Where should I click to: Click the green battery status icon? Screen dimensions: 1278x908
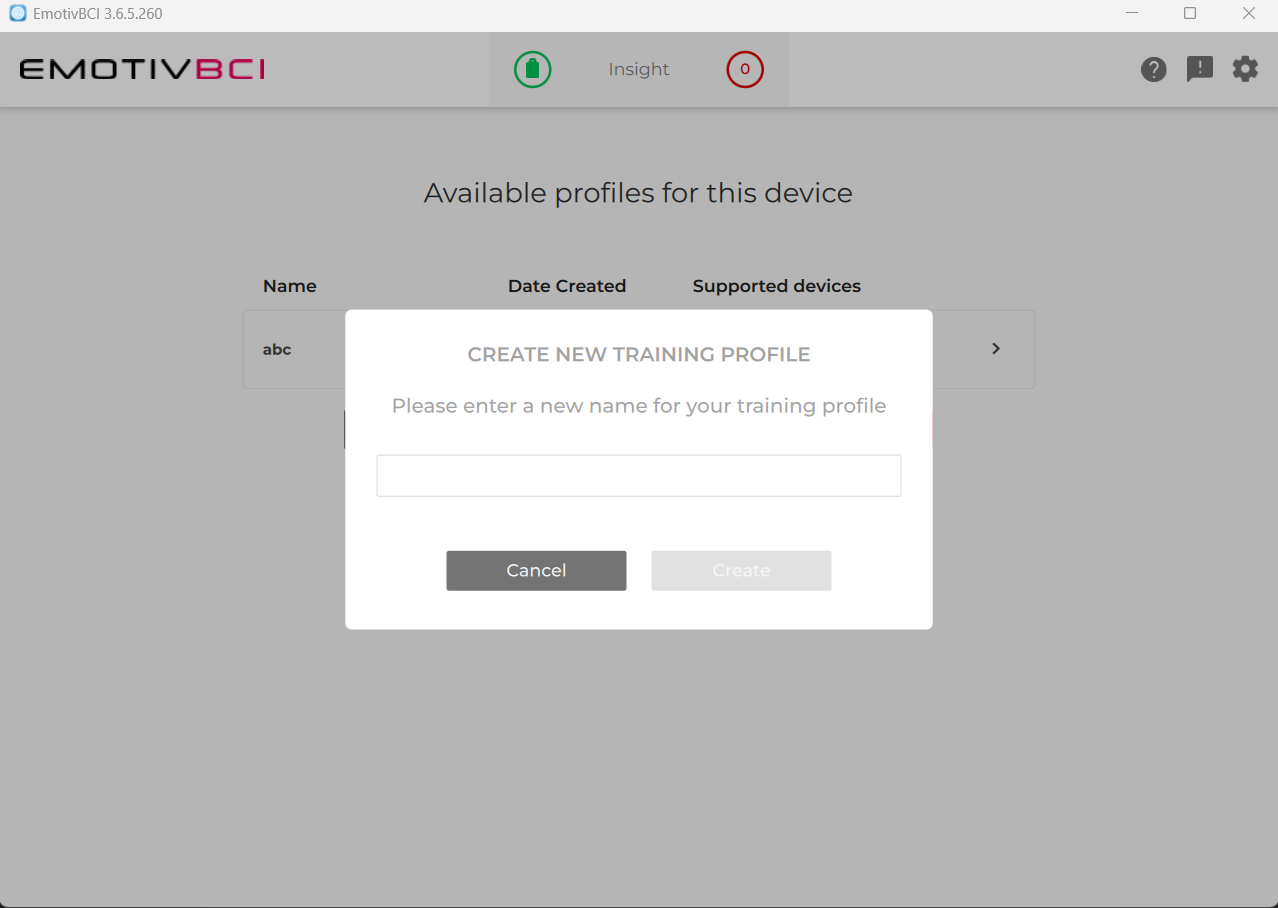[x=532, y=69]
